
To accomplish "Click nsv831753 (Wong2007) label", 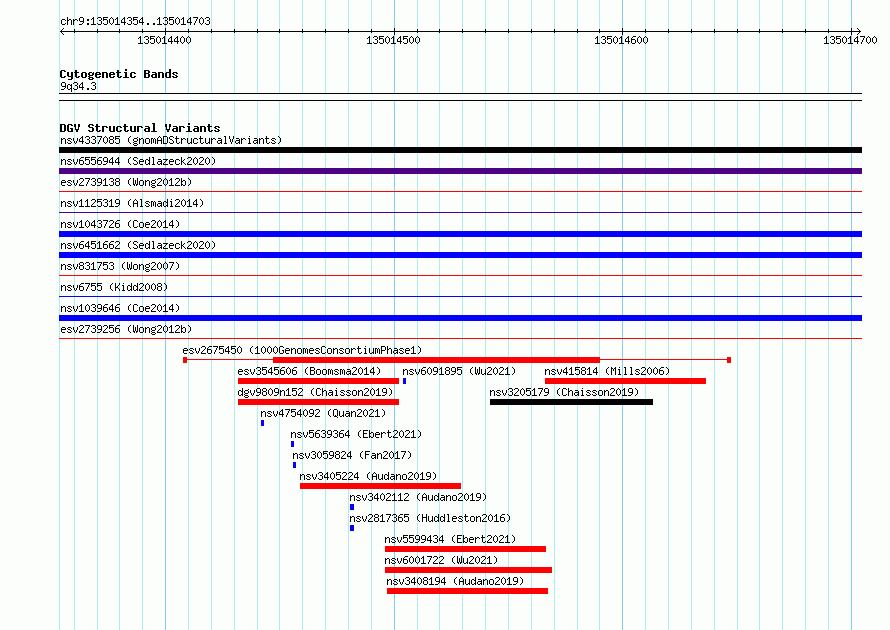I will pos(120,266).
